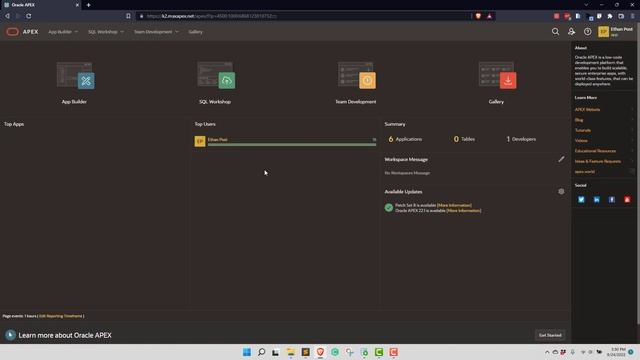Click the 0 Tables summary count
640x360 pixels.
(x=464, y=139)
